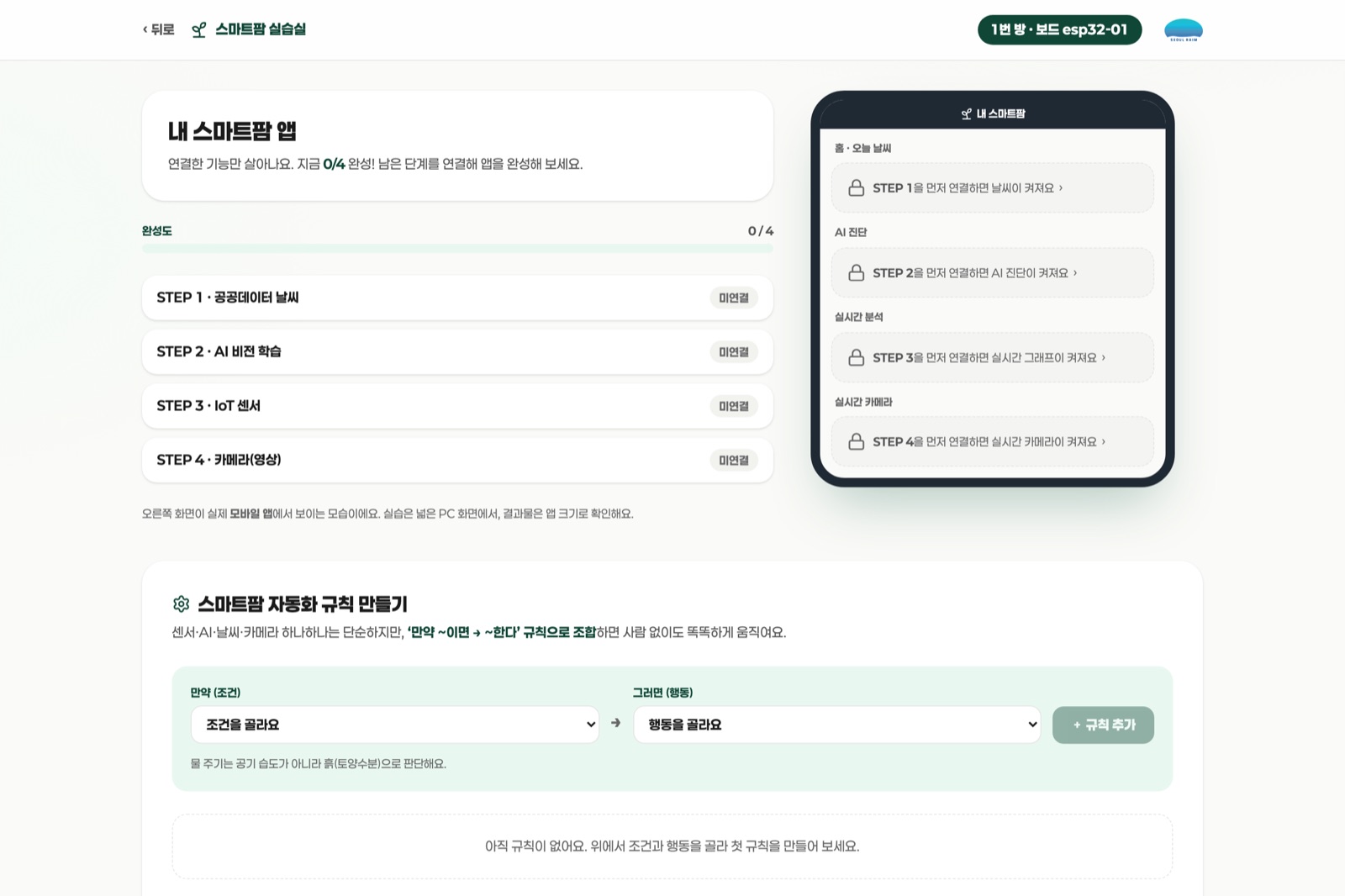
Task: Open STEP 4 · 카메라(영상) card
Action: (457, 460)
